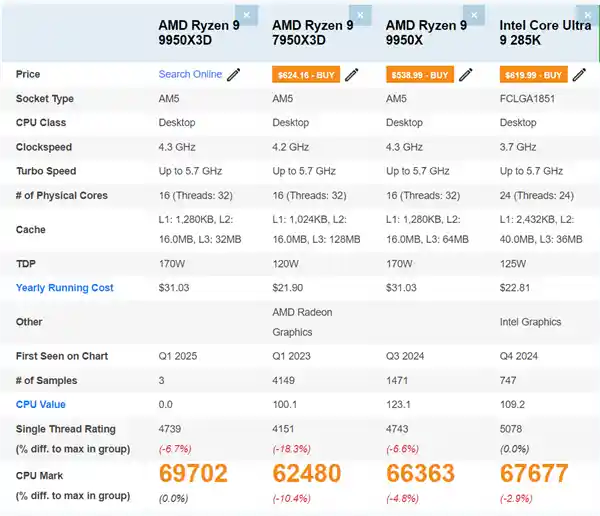Click the Socket Type row label

[x=44, y=99]
